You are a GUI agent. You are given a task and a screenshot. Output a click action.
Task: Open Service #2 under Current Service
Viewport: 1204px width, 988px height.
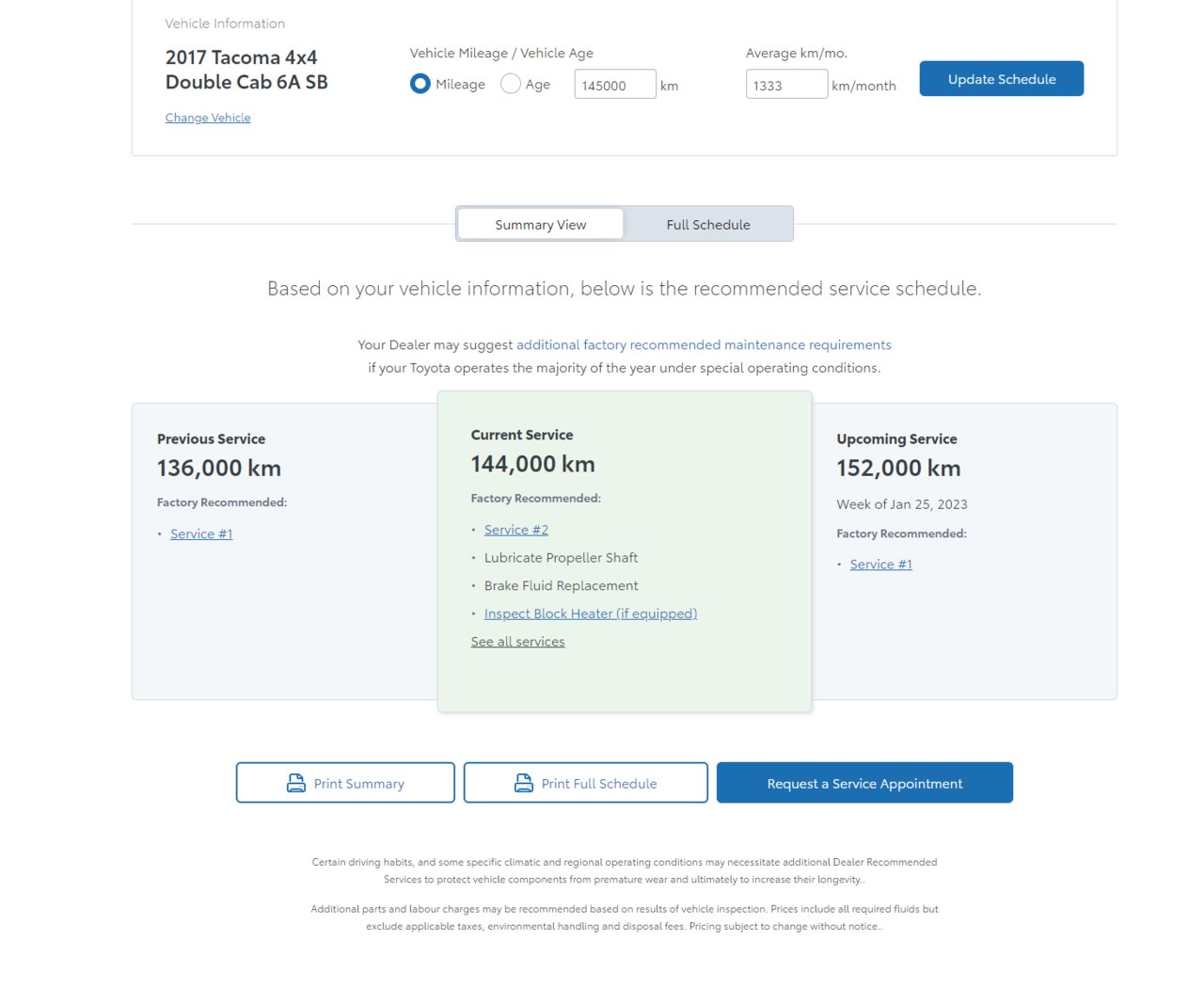click(516, 530)
